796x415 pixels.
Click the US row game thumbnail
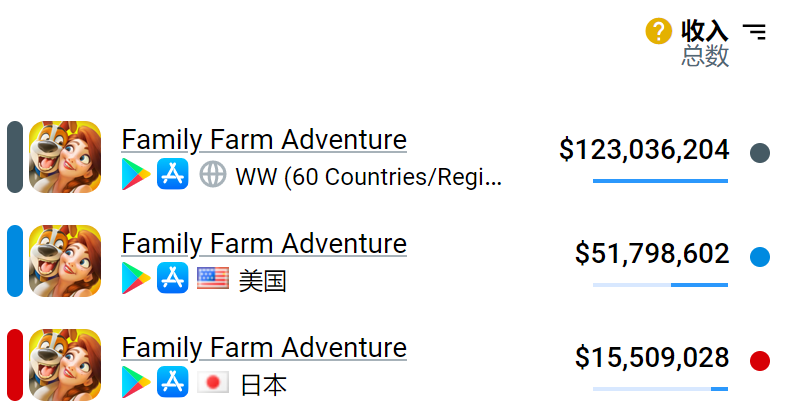click(65, 261)
